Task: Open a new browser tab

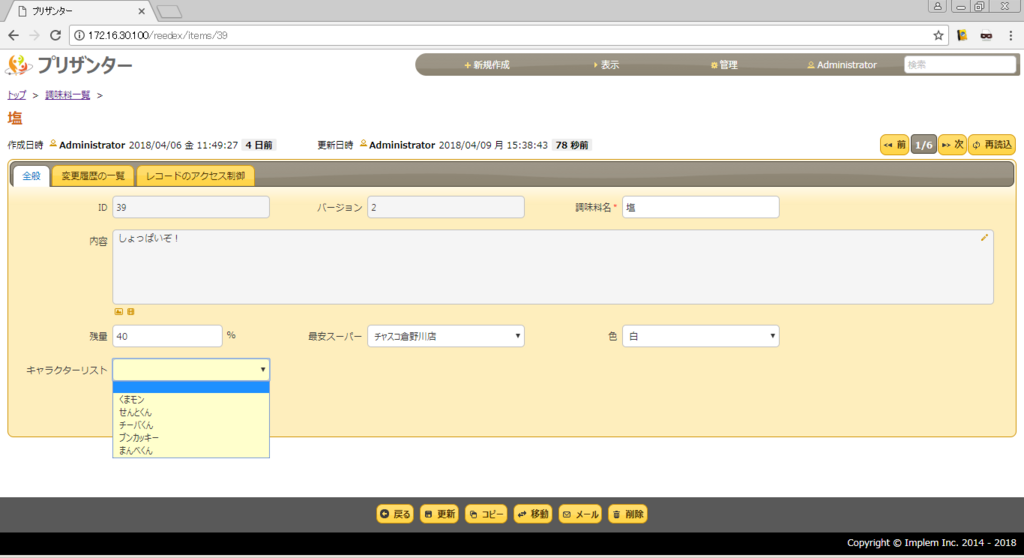Action: point(169,12)
